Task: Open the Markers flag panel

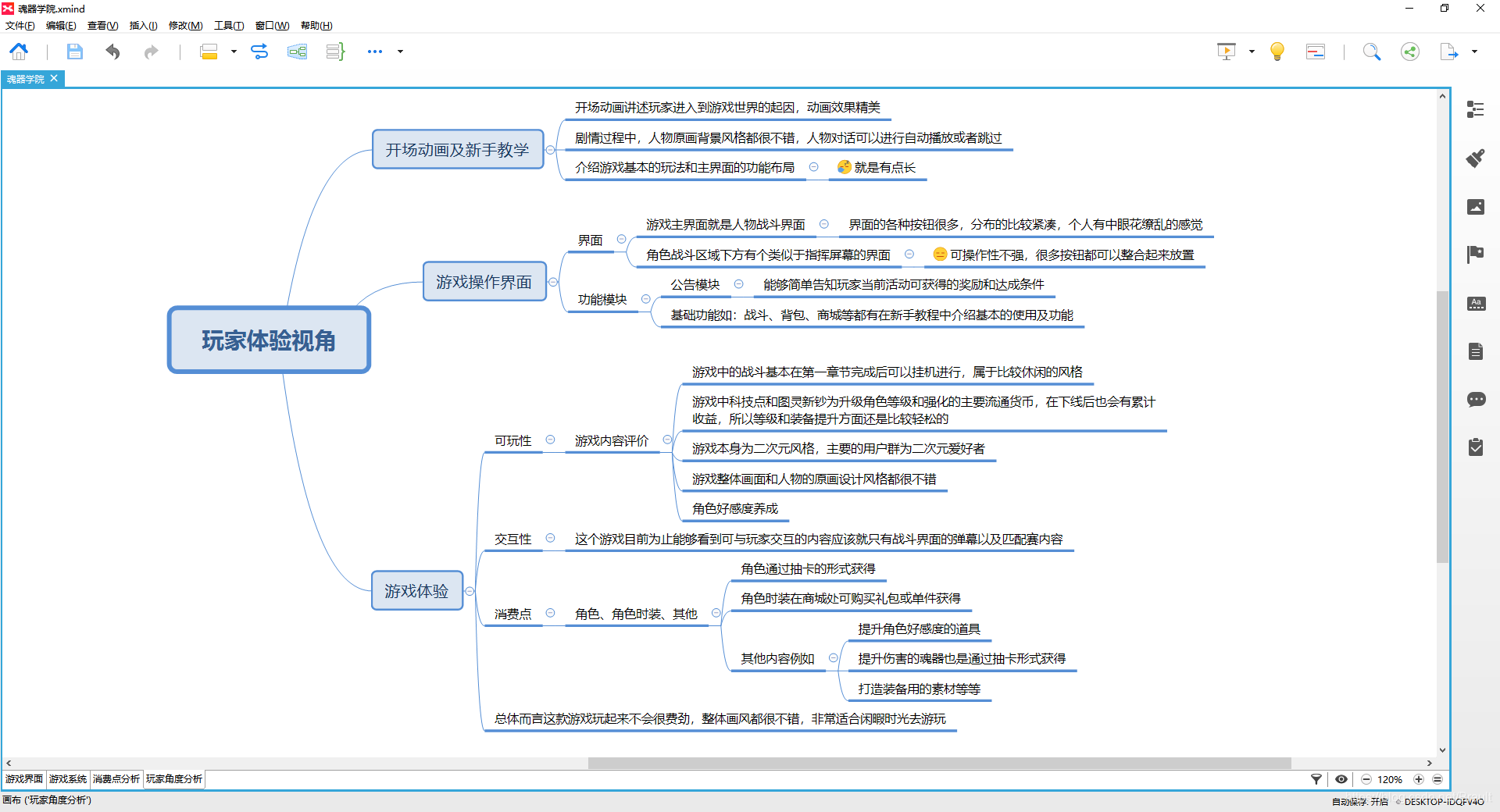Action: tap(1475, 255)
